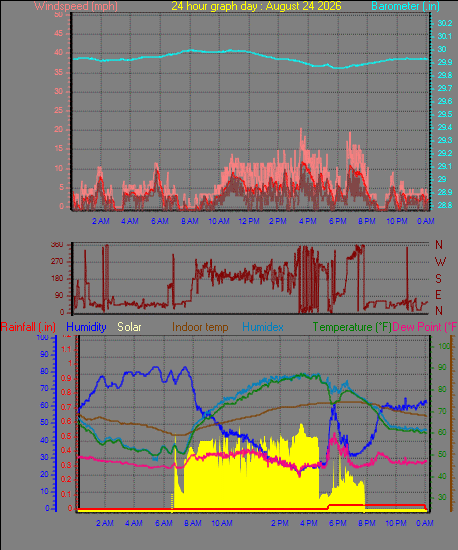Select the Solar legend label
The image size is (458, 550).
pos(129,327)
